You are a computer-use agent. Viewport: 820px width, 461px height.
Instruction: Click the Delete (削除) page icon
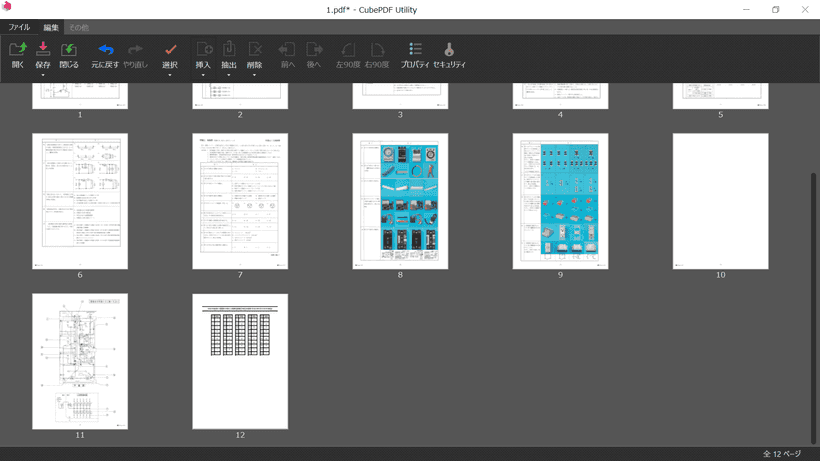pos(255,50)
